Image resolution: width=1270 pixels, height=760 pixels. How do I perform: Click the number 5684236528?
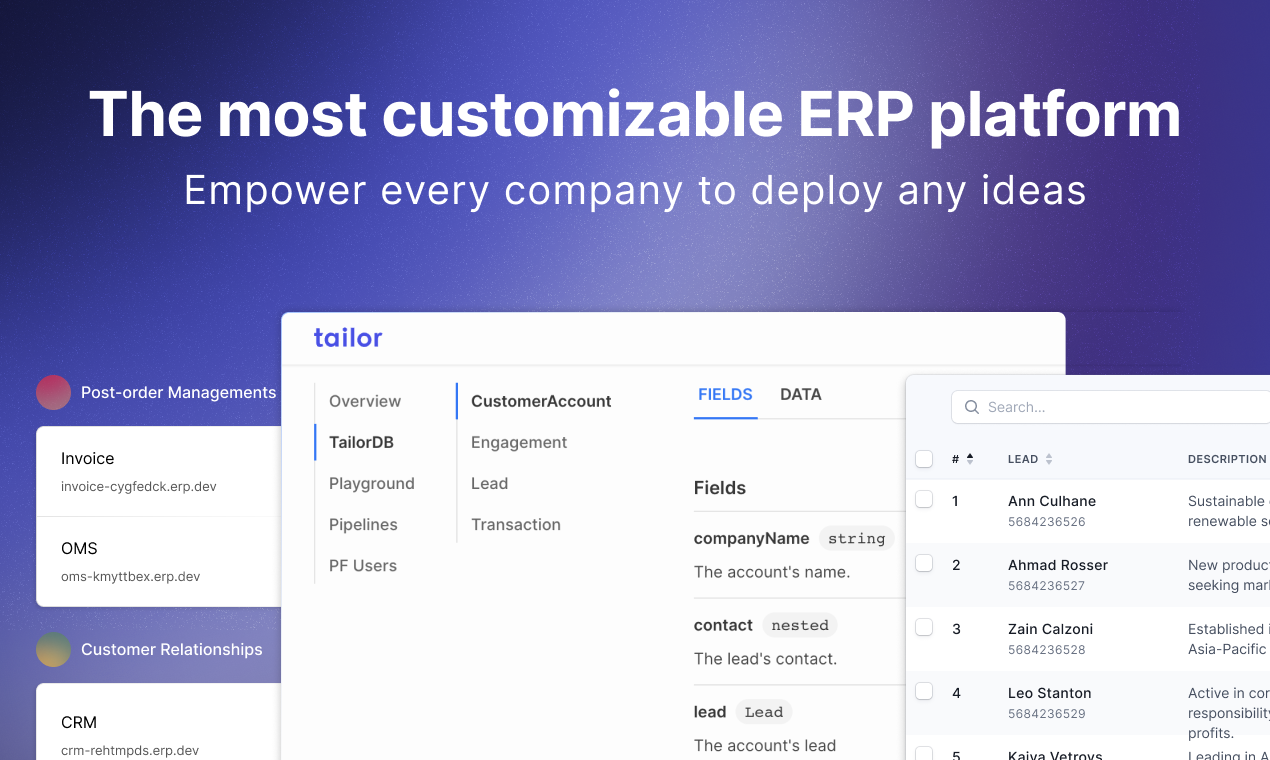(1047, 650)
